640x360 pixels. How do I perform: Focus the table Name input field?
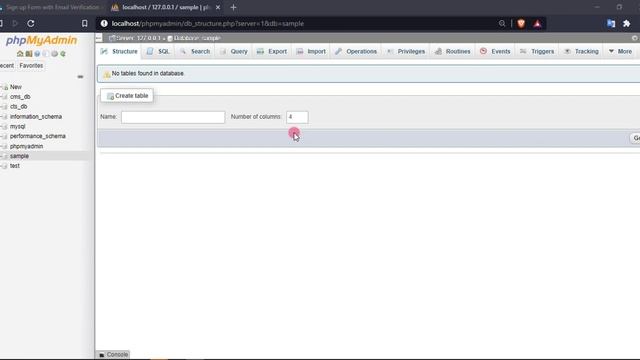(x=173, y=117)
